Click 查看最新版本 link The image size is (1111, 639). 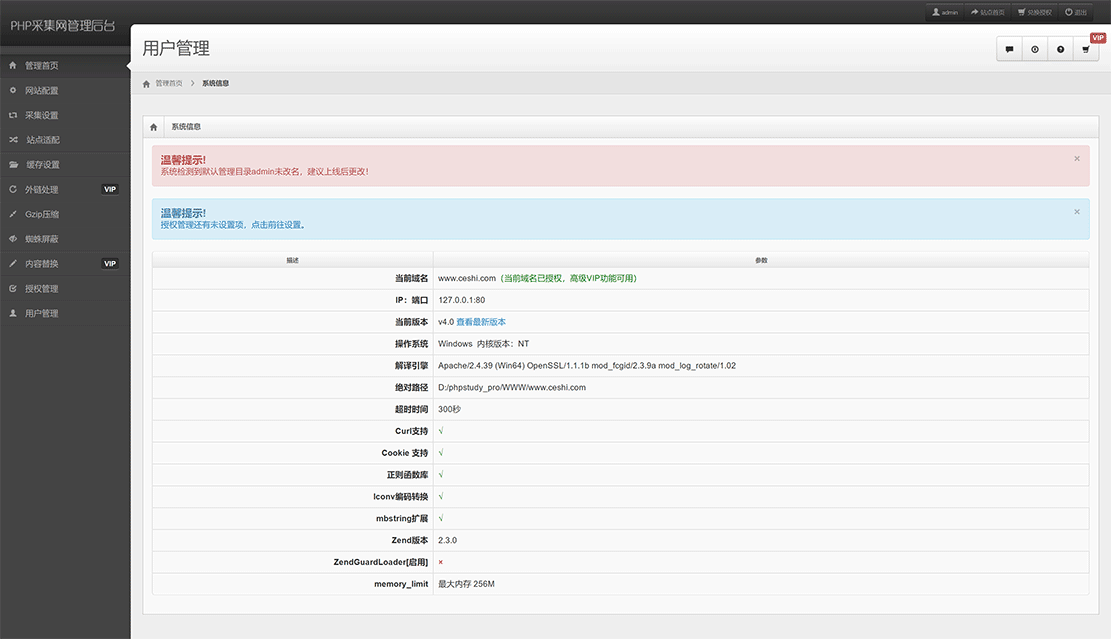481,322
